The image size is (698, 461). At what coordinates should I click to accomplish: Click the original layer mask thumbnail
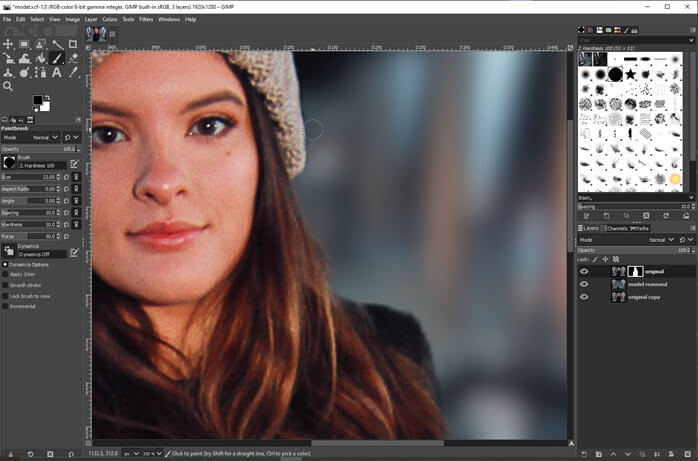(635, 271)
